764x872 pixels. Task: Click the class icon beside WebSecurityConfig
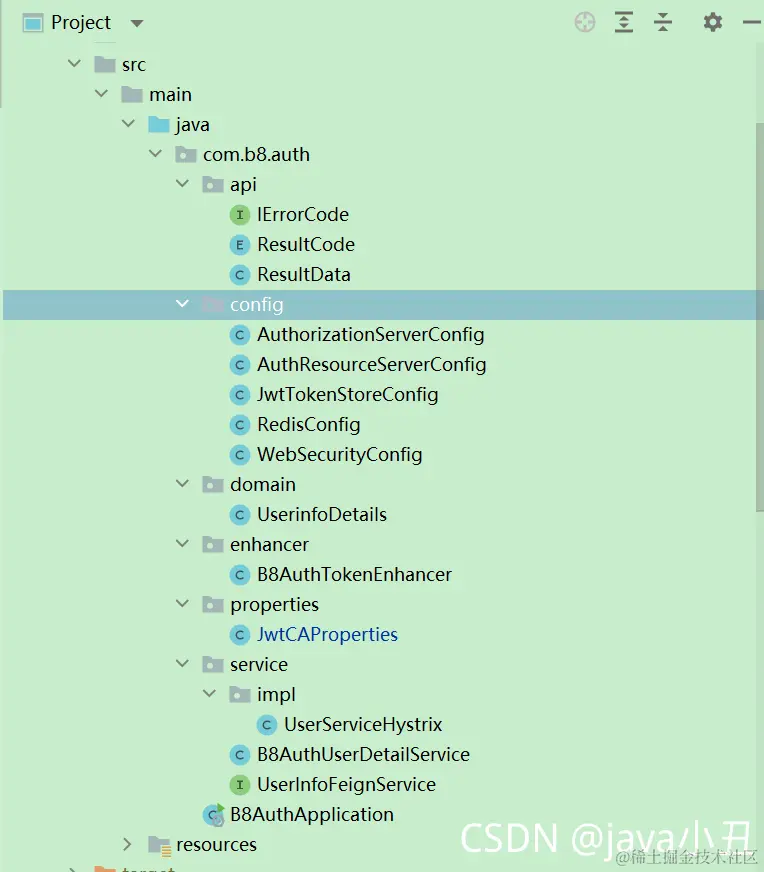[x=240, y=455]
